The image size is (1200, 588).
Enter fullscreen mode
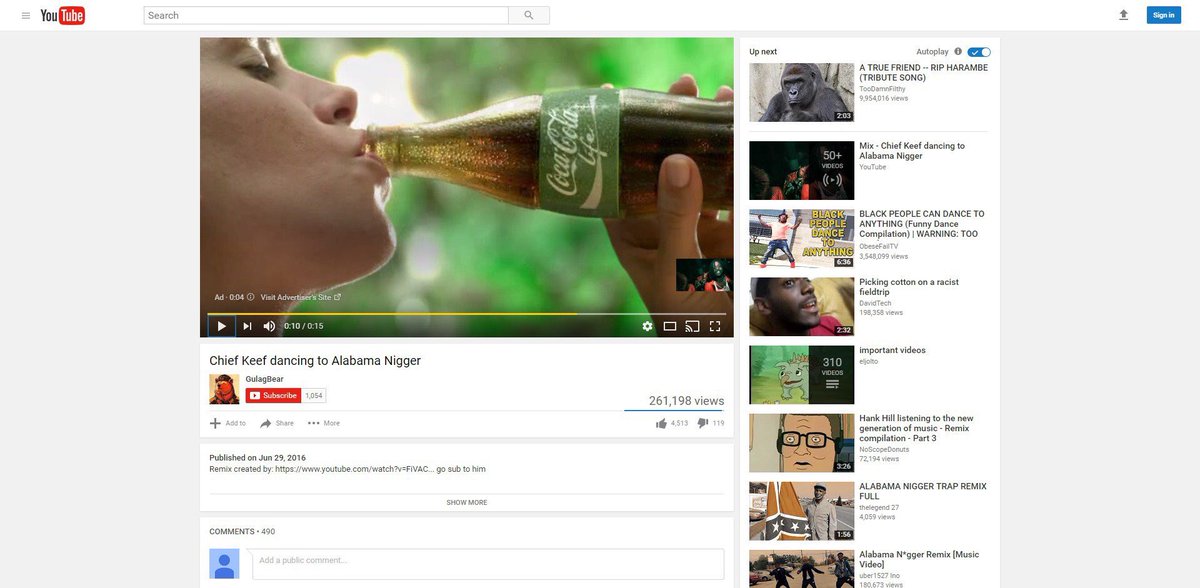[x=715, y=326]
